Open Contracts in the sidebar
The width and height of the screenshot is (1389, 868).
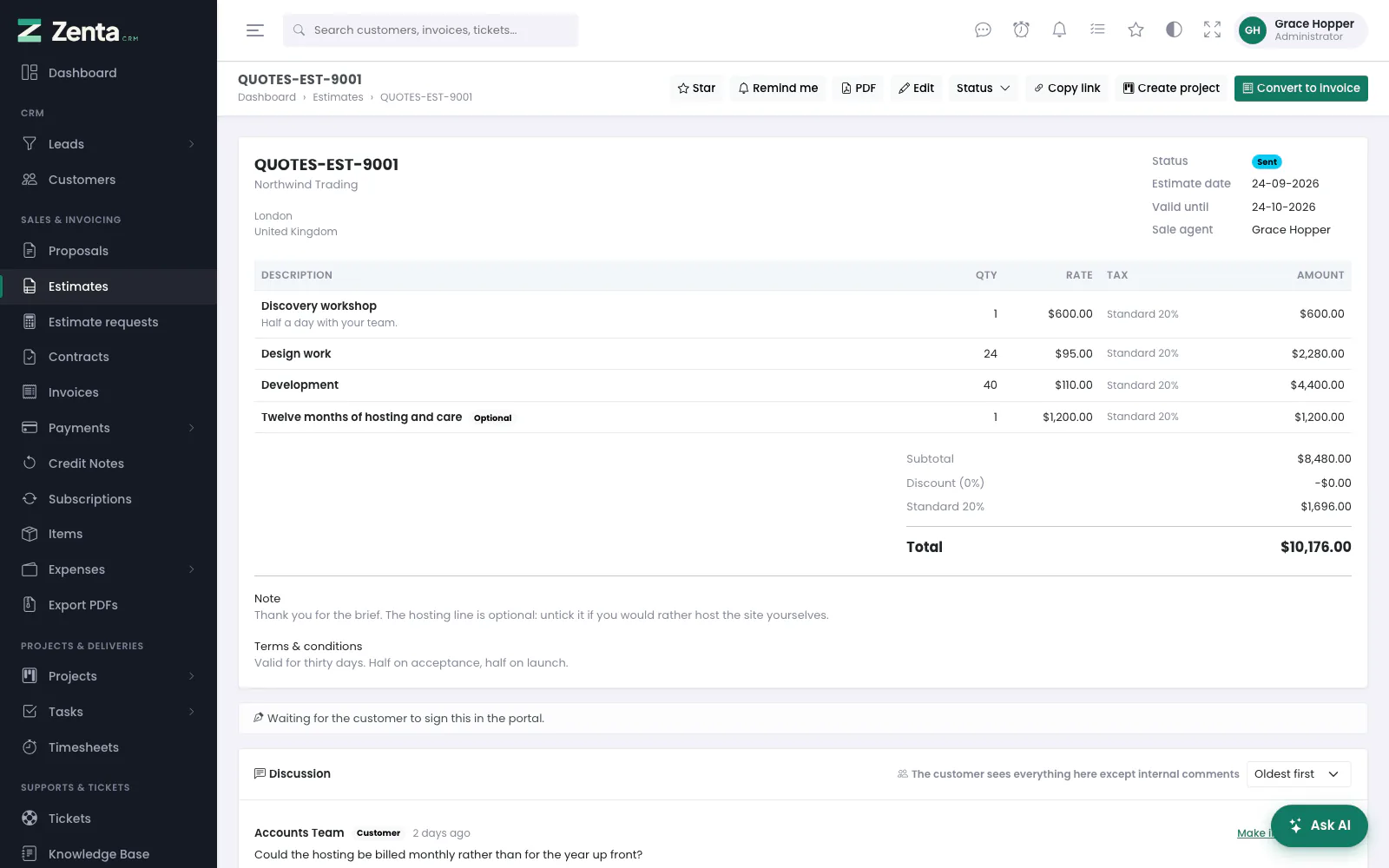coord(109,357)
